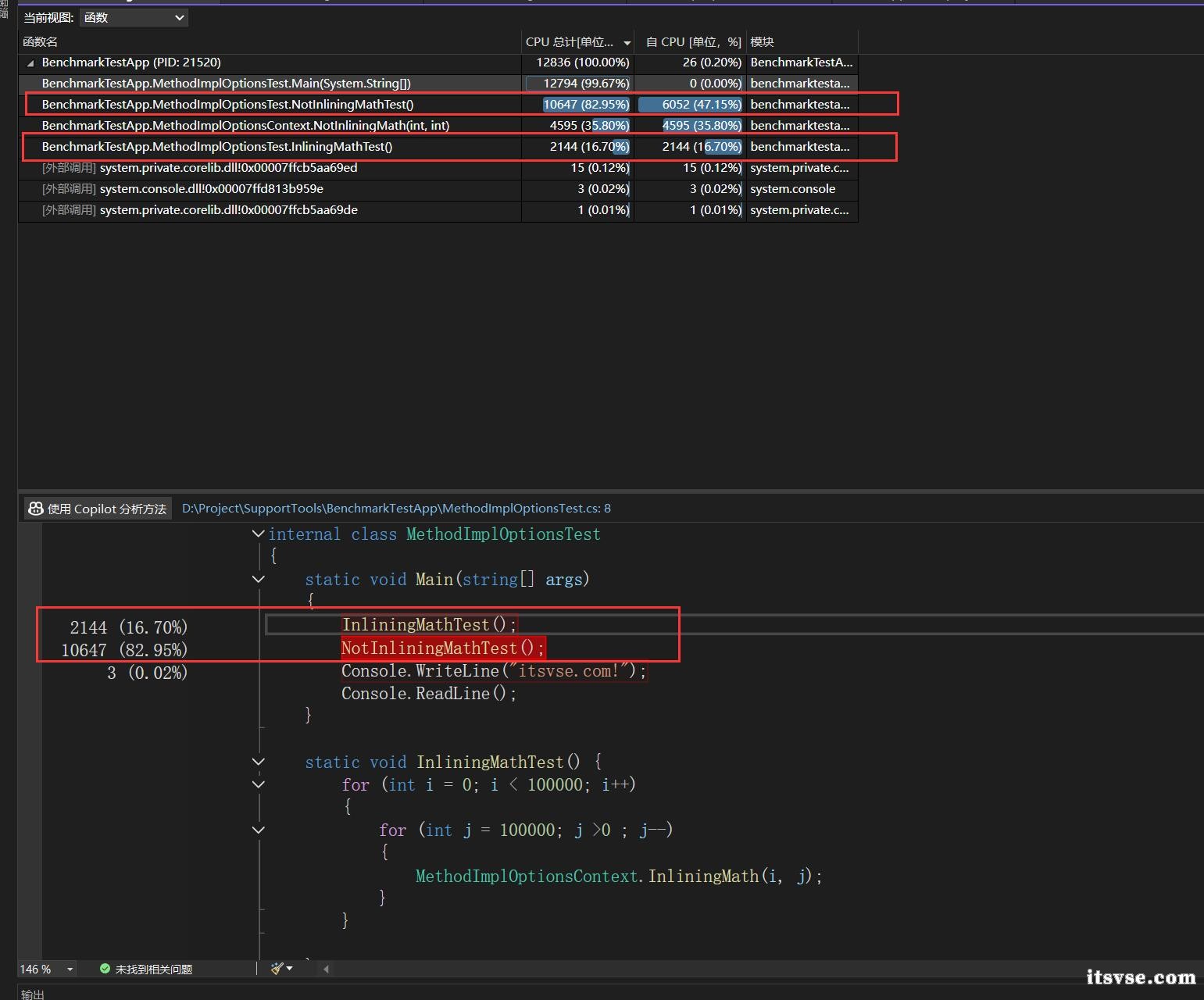Click the Console.WriteLine("itsvse.com!") line
The width and height of the screenshot is (1204, 1000).
click(x=494, y=671)
